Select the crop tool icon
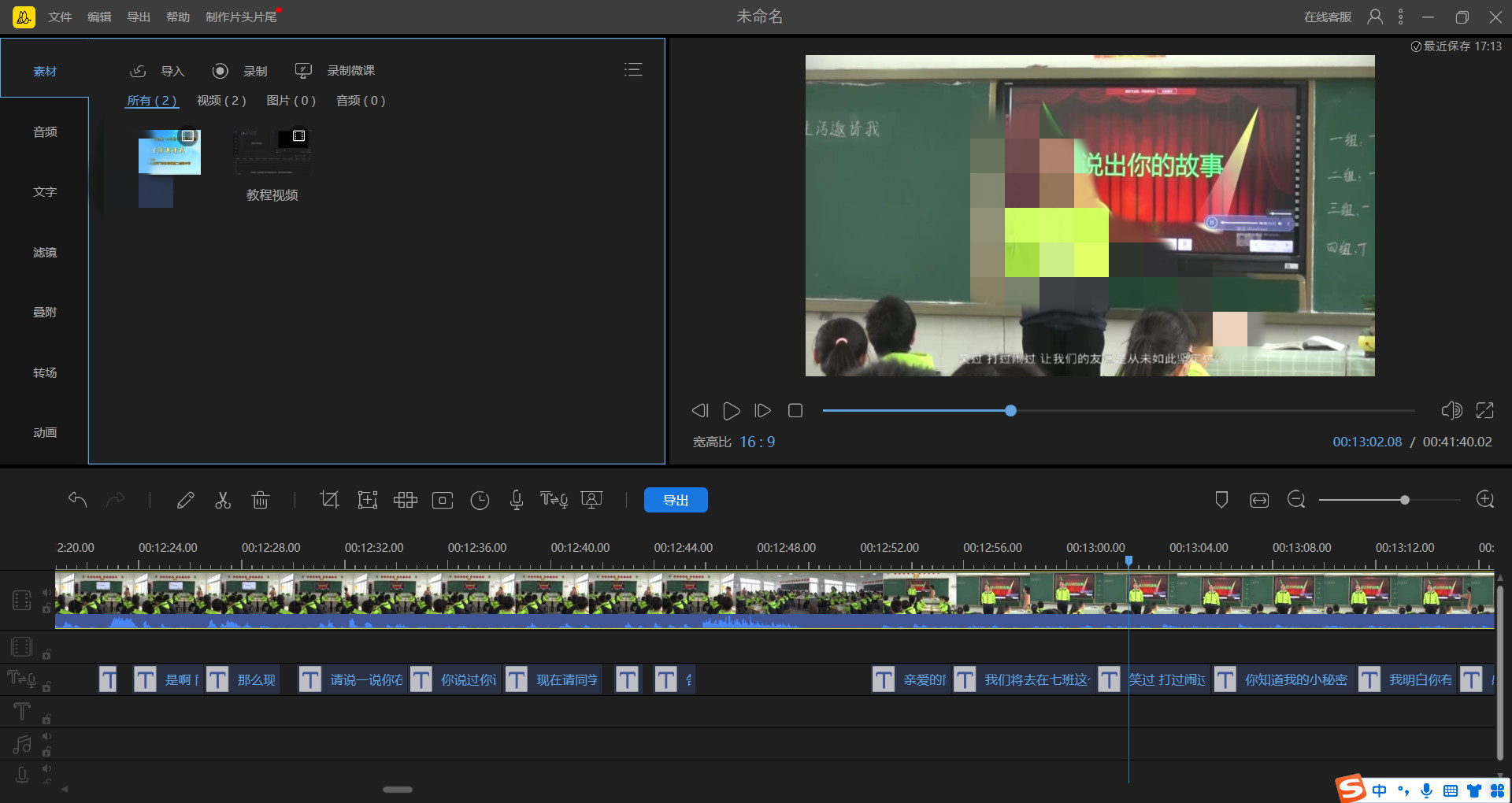This screenshot has width=1512, height=803. (x=329, y=500)
